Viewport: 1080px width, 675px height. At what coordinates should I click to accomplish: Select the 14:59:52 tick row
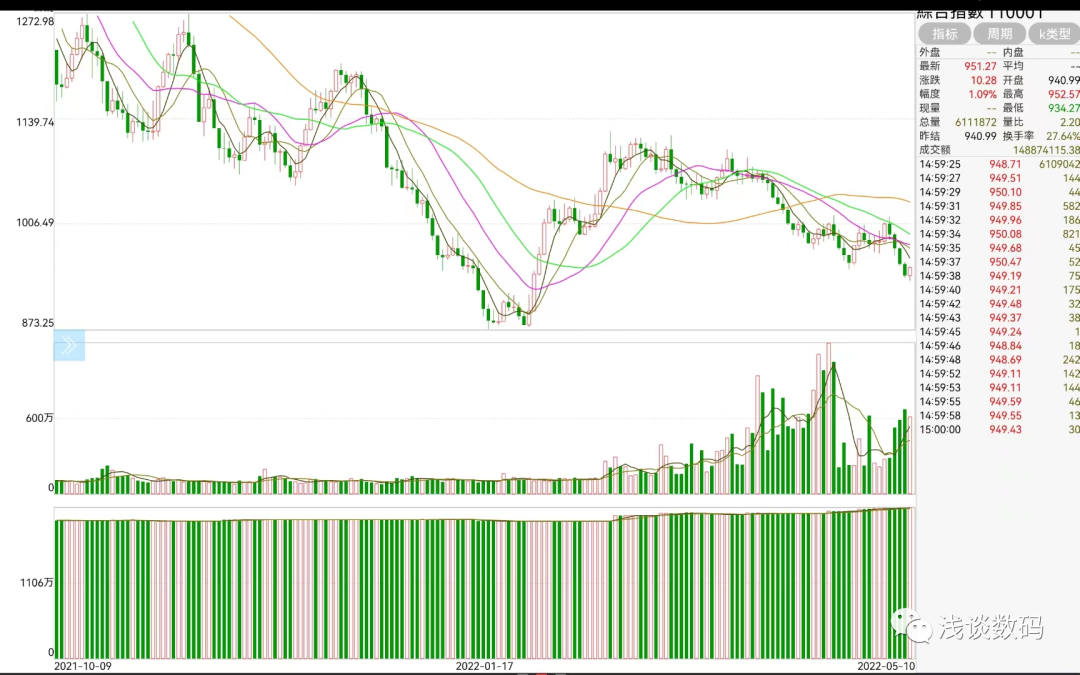click(x=999, y=373)
